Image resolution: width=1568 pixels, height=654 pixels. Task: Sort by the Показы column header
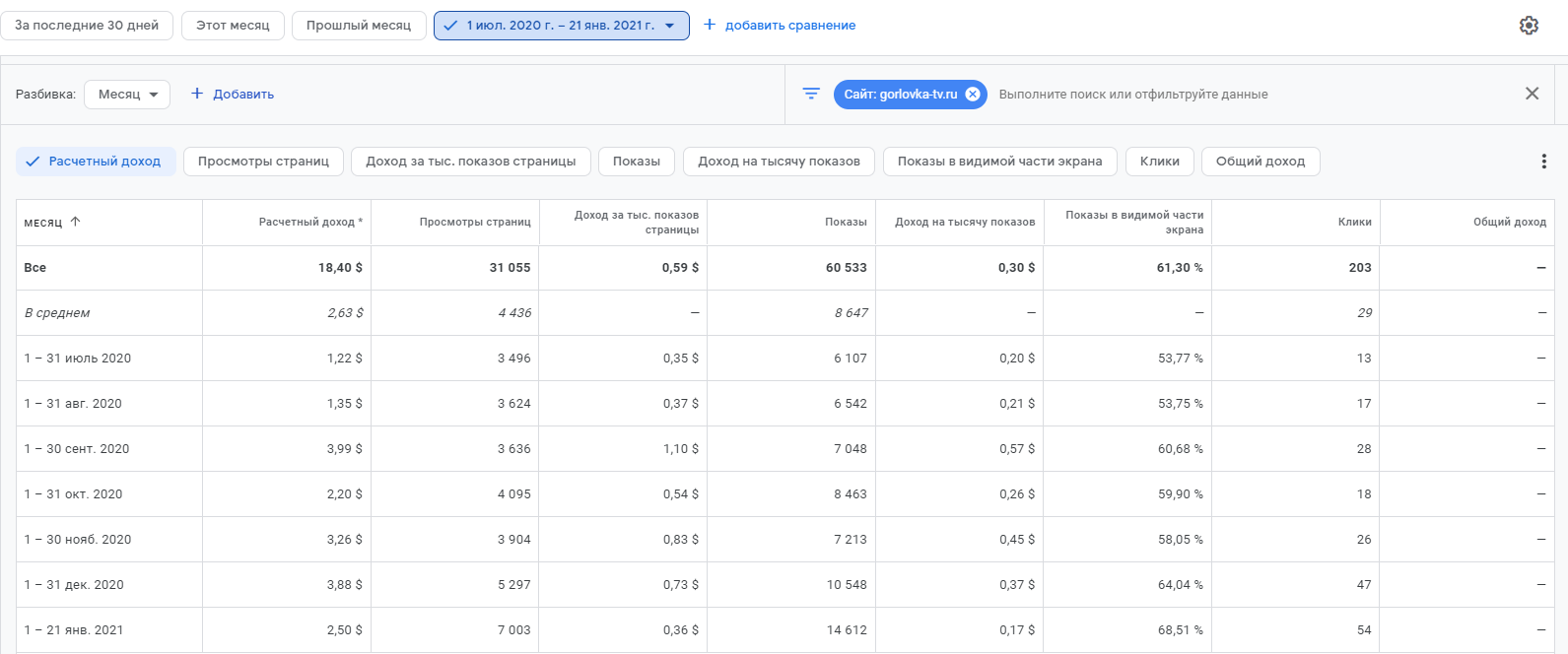click(x=846, y=223)
